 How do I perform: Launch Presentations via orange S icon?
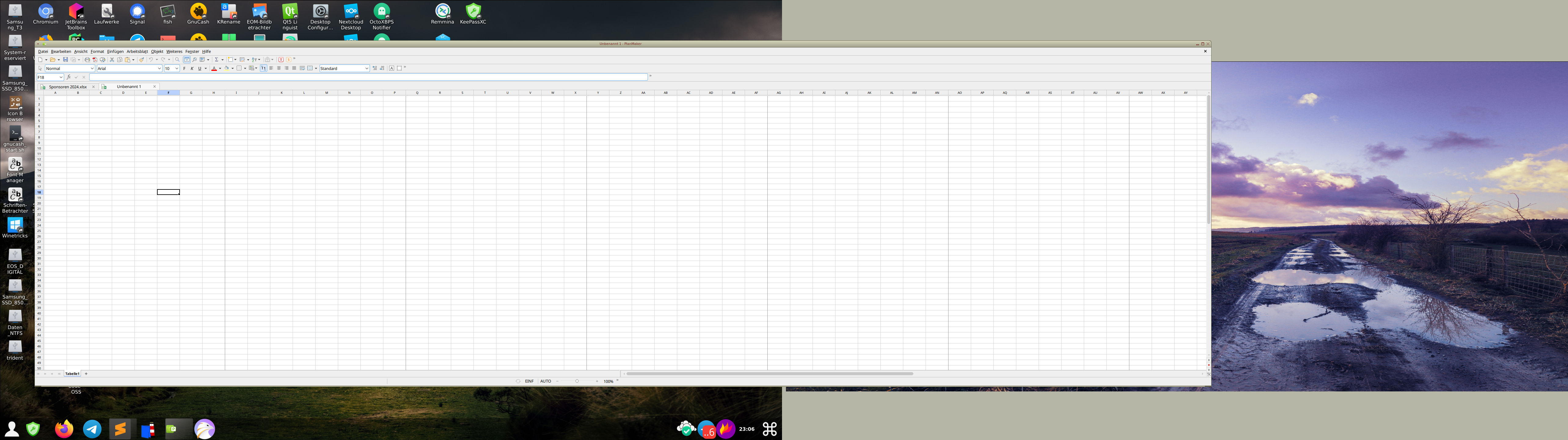pos(289,60)
